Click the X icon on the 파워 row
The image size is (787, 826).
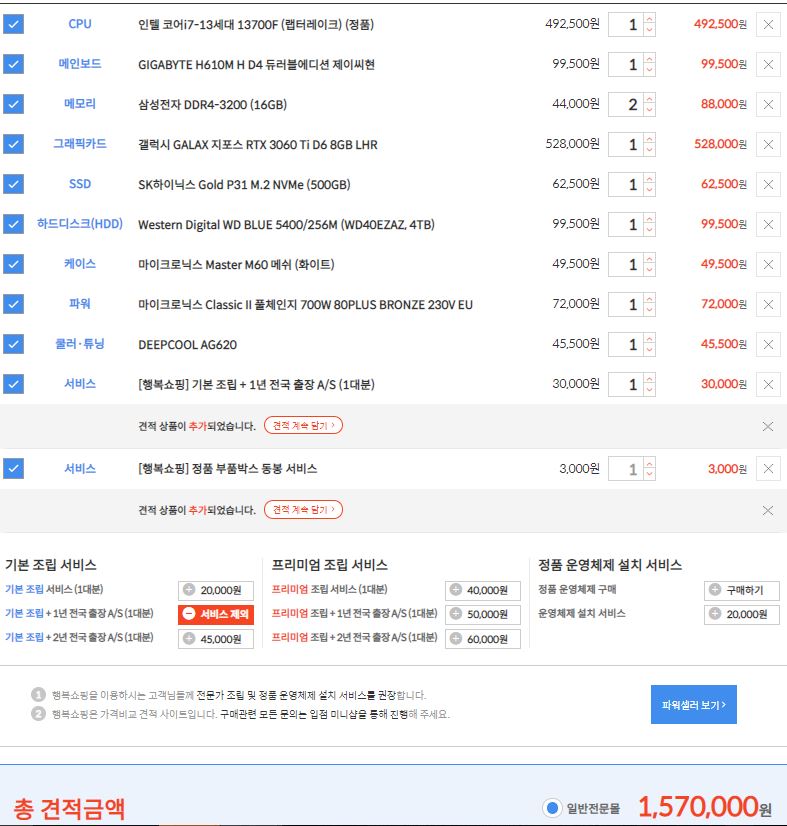pos(768,304)
